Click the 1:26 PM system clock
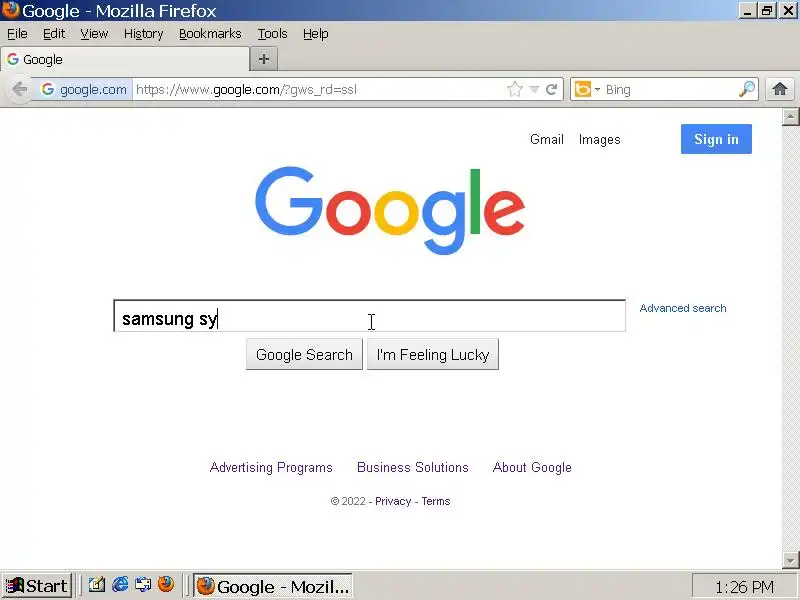 tap(744, 587)
